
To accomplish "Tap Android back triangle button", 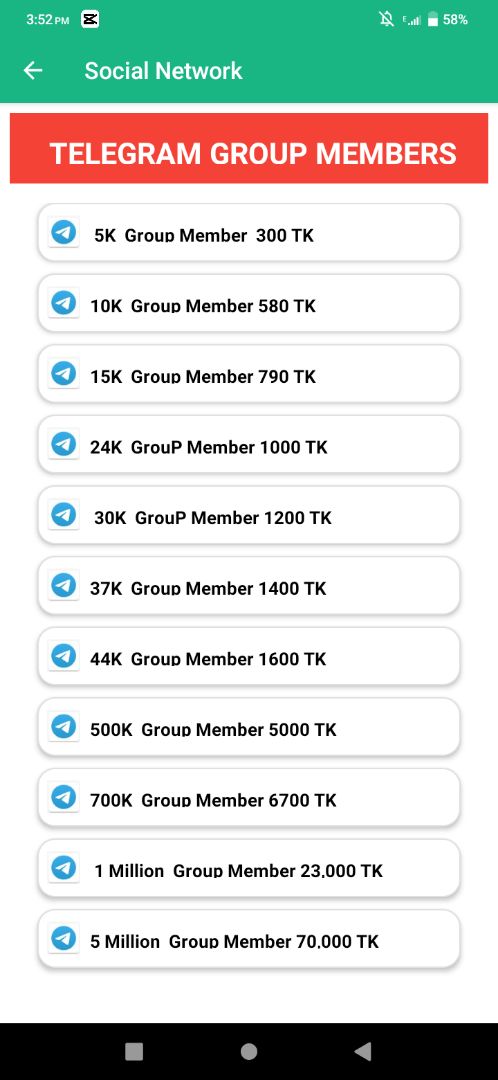I will click(363, 1051).
